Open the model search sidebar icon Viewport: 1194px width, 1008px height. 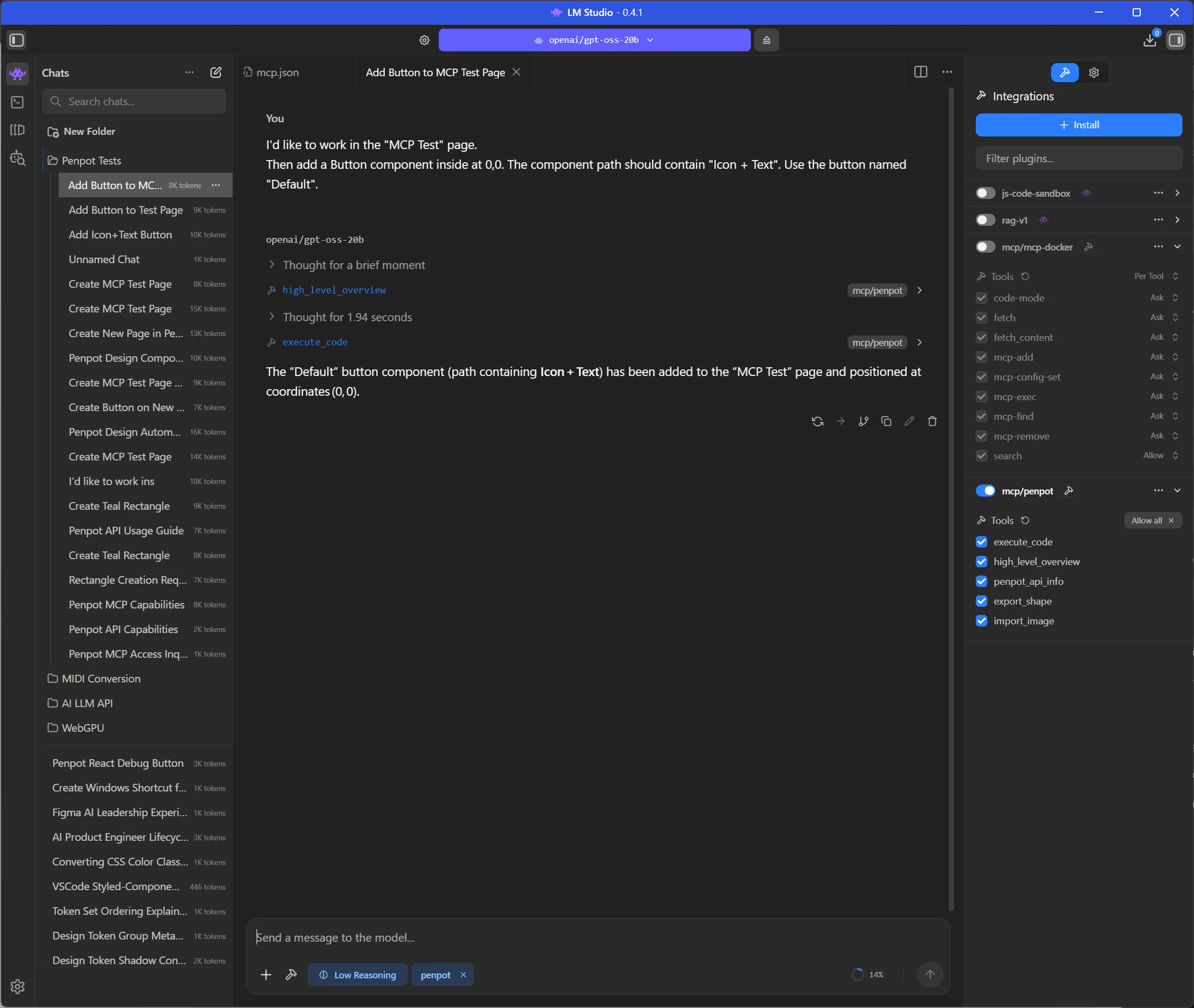[17, 159]
